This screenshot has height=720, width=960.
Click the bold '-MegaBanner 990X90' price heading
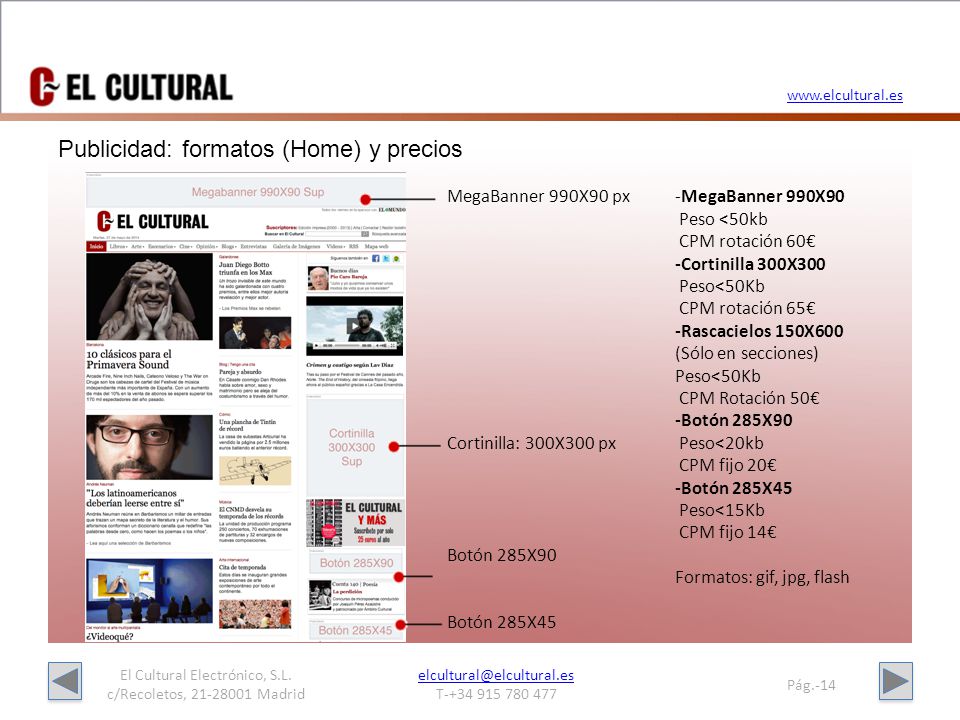click(760, 196)
